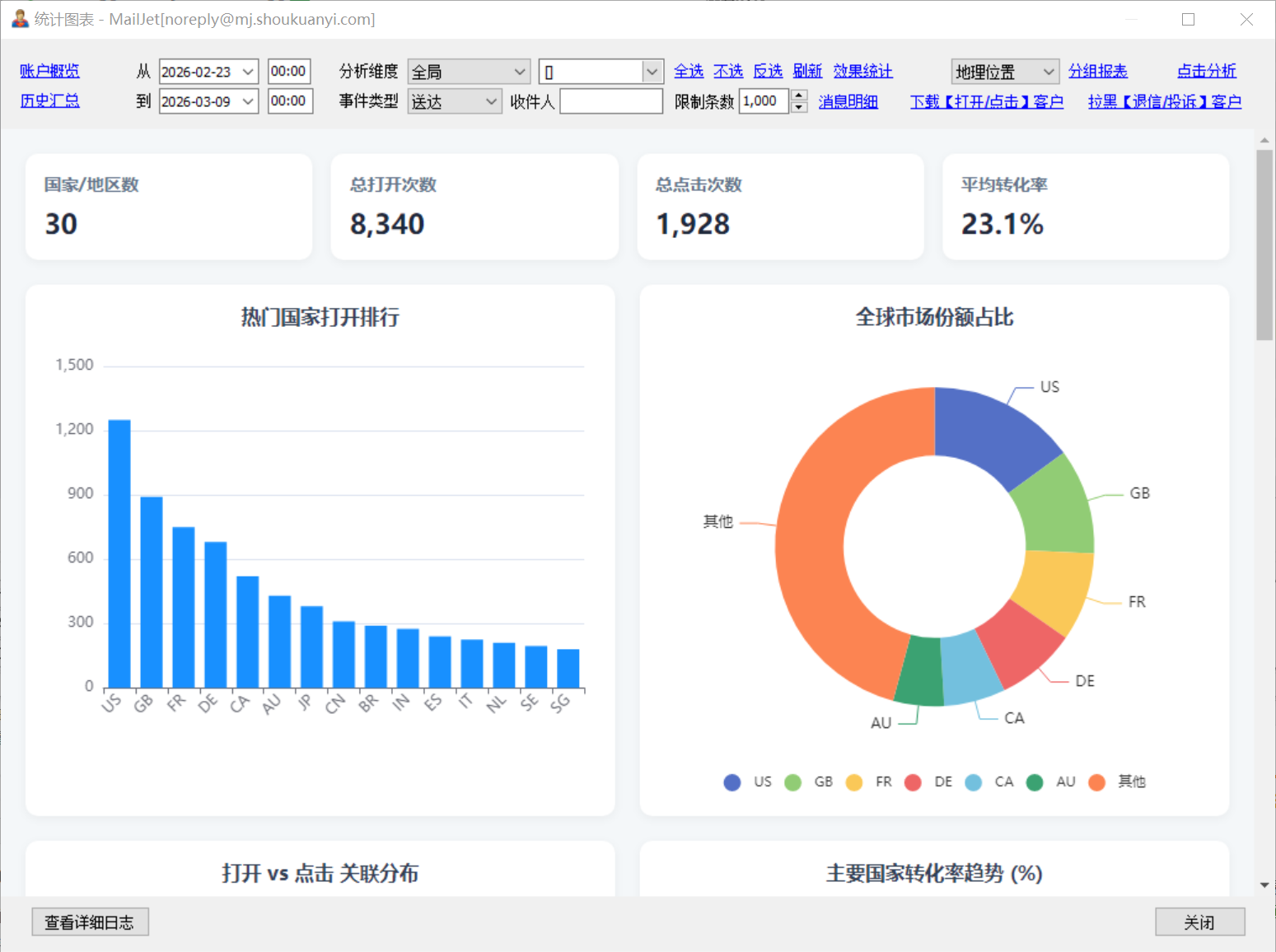Click the app icon in title bar
Viewport: 1276px width, 952px height.
coord(20,18)
